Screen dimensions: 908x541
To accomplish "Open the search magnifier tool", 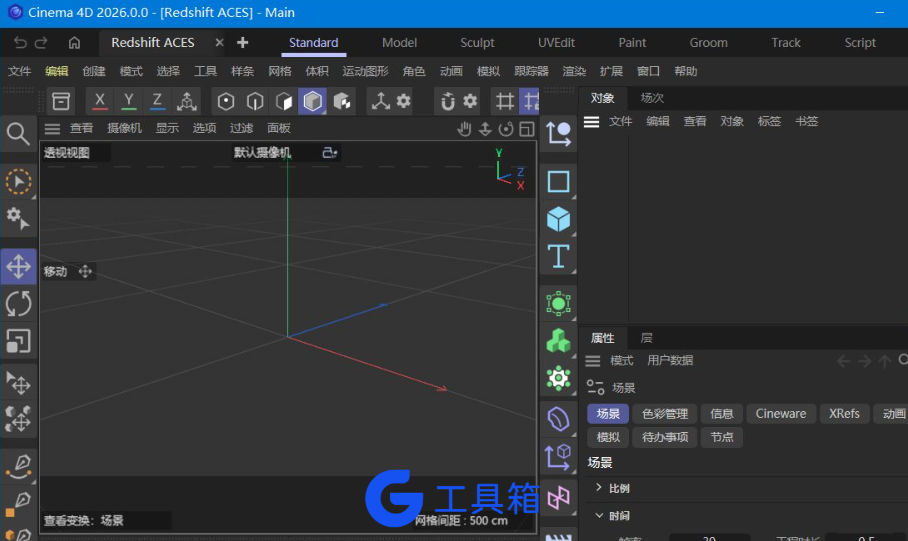I will 18,134.
